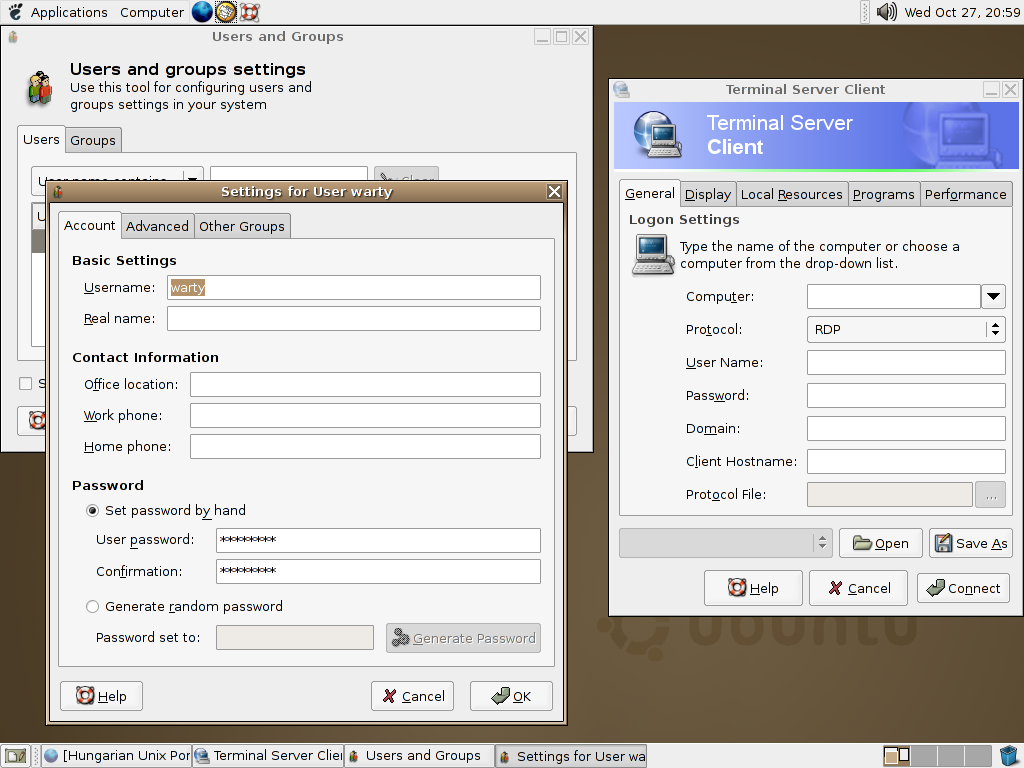
Task: Click the GNOME foot logo in top panel
Action: click(16, 12)
